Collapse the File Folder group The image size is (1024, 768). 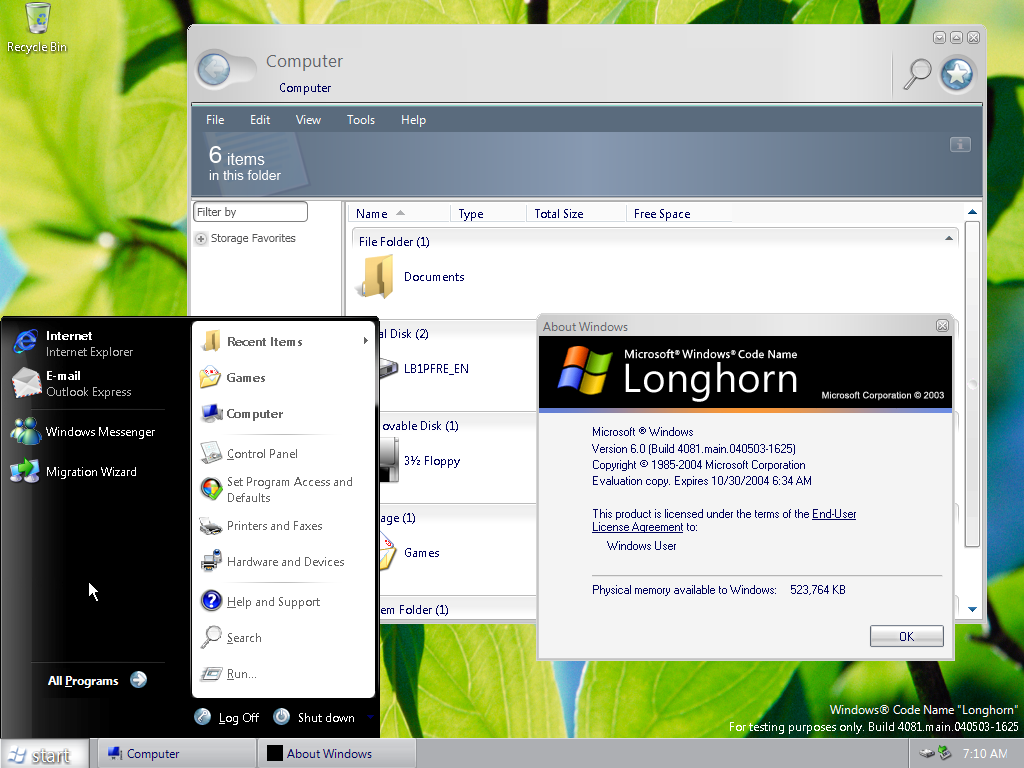tap(948, 239)
